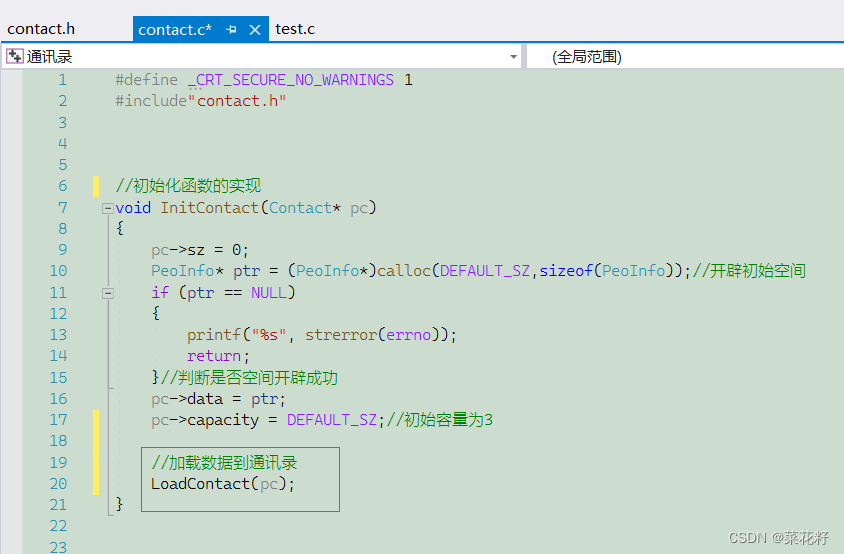Click line number 23 in the gutter
This screenshot has height=554, width=844.
point(59,547)
